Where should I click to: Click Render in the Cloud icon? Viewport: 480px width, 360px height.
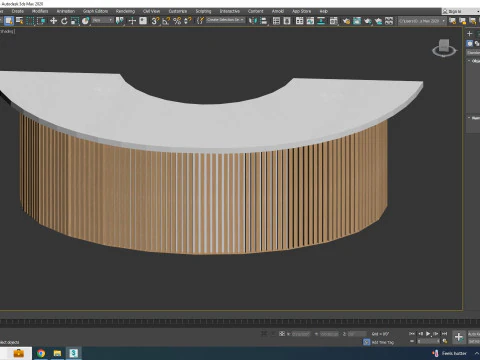pyautogui.click(x=378, y=21)
